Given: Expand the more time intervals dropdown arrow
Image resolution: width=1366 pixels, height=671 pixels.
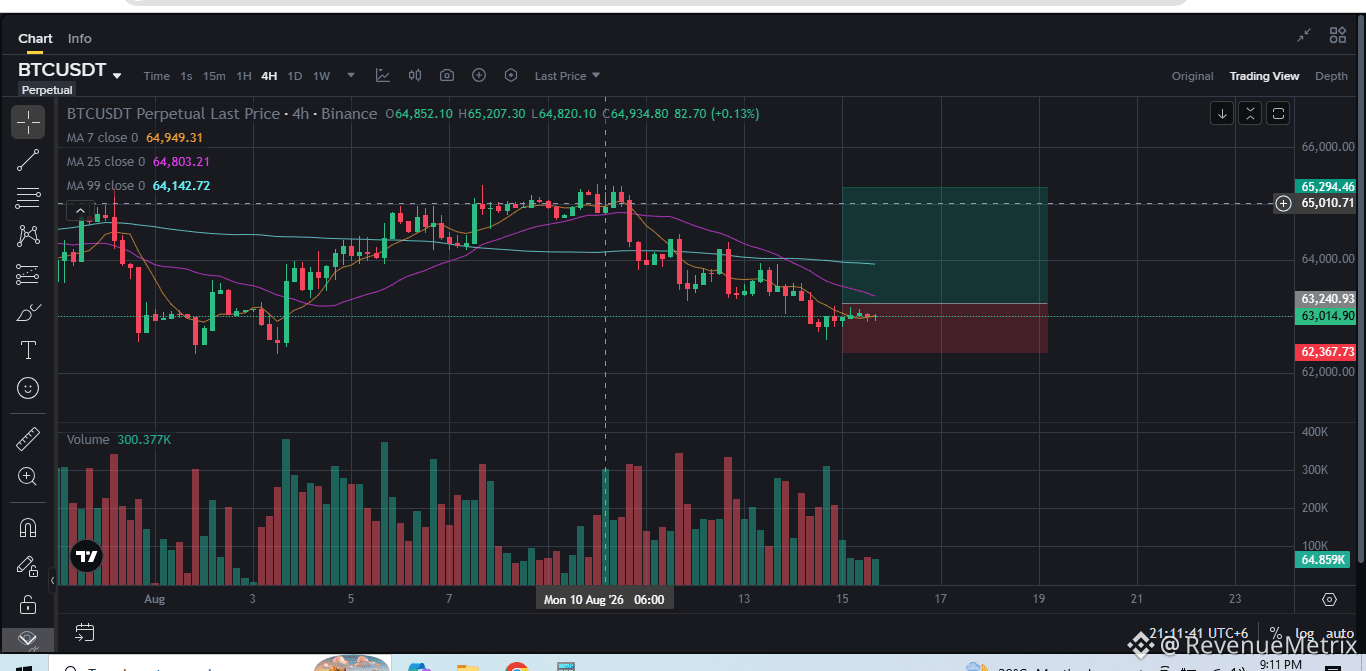Looking at the screenshot, I should 351,75.
